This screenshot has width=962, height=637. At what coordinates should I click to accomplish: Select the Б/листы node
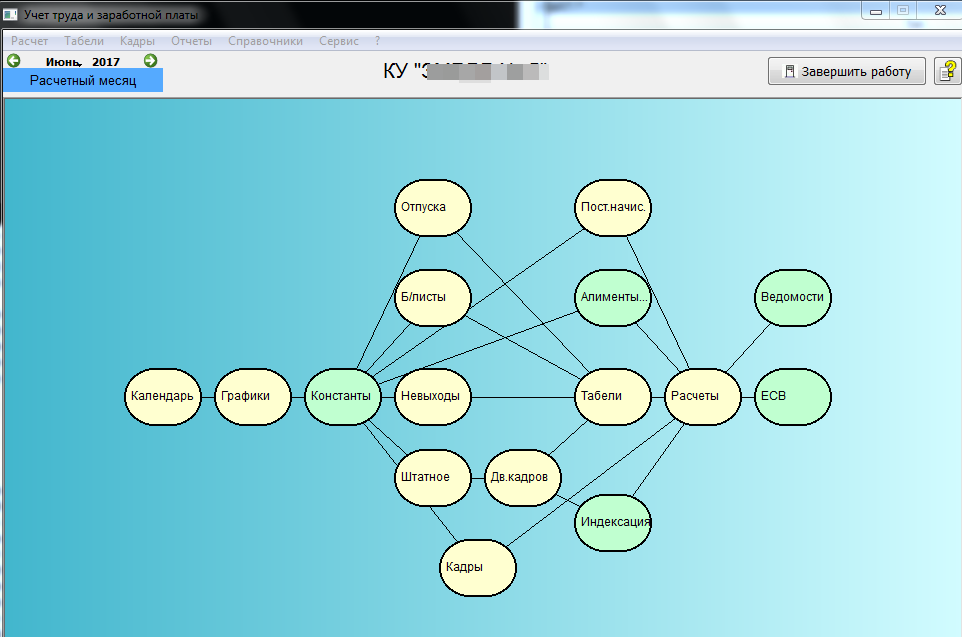[432, 297]
